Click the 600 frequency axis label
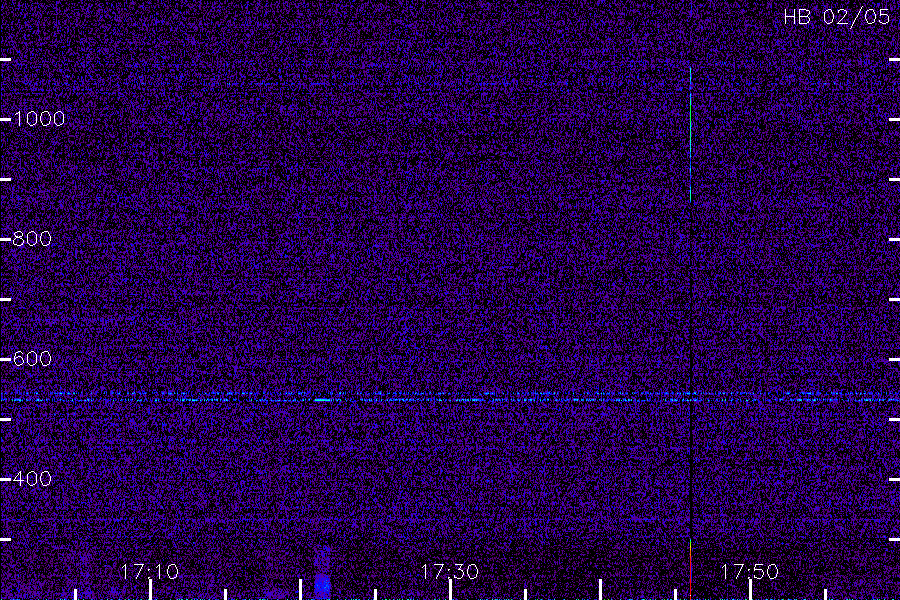 [32, 359]
